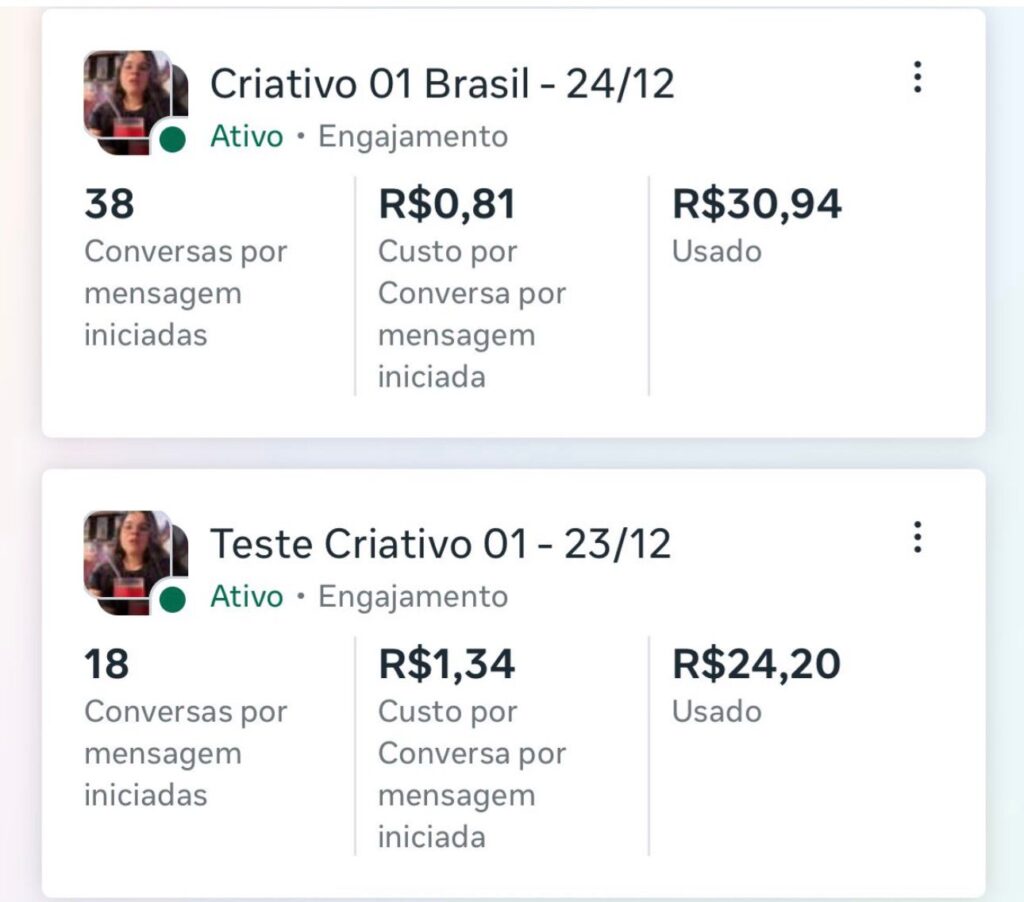This screenshot has height=902, width=1024.
Task: Click the green active dot on Teste Criativo 01
Action: coord(173,599)
